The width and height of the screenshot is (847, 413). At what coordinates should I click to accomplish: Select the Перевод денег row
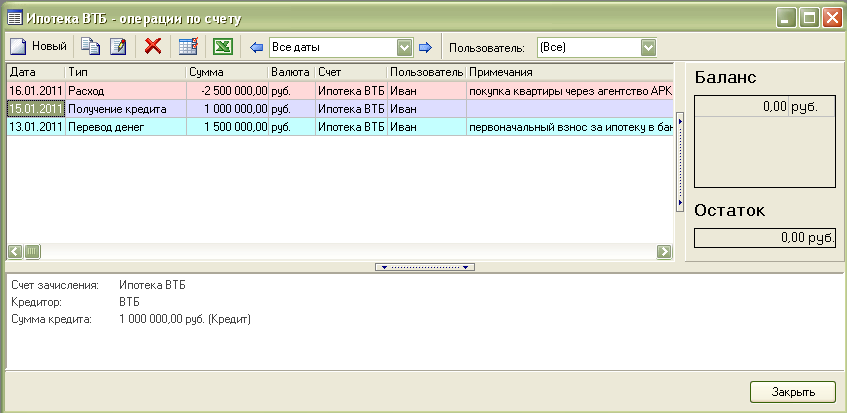tap(340, 127)
